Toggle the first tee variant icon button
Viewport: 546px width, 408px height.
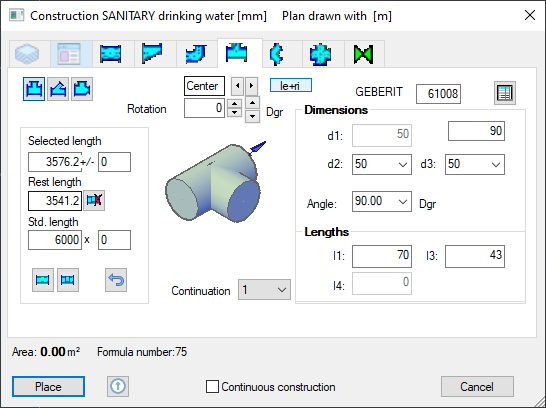point(34,89)
